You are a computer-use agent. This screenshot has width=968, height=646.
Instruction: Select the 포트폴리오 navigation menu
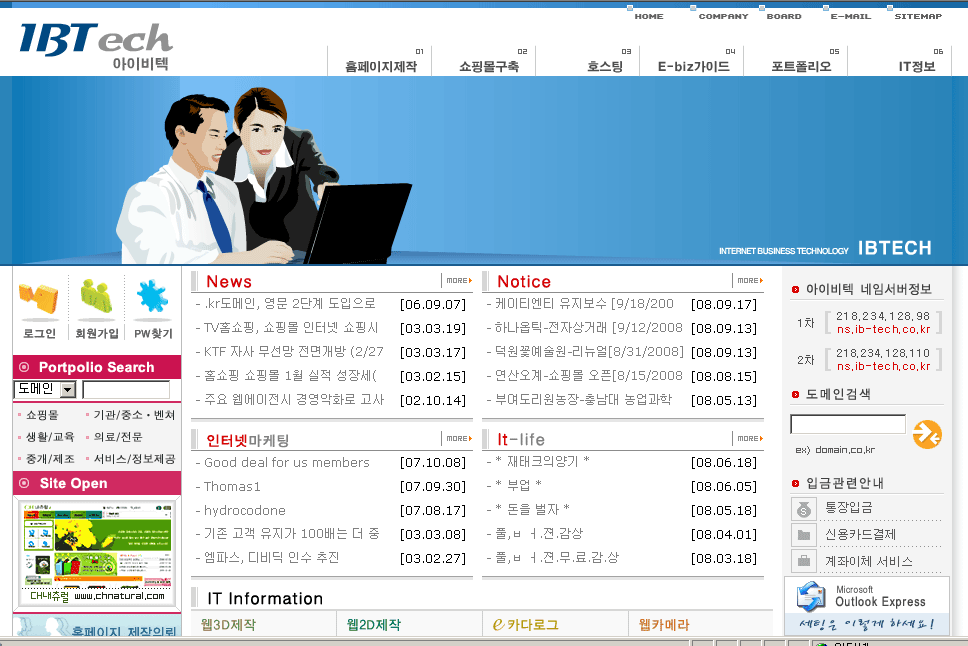point(801,66)
